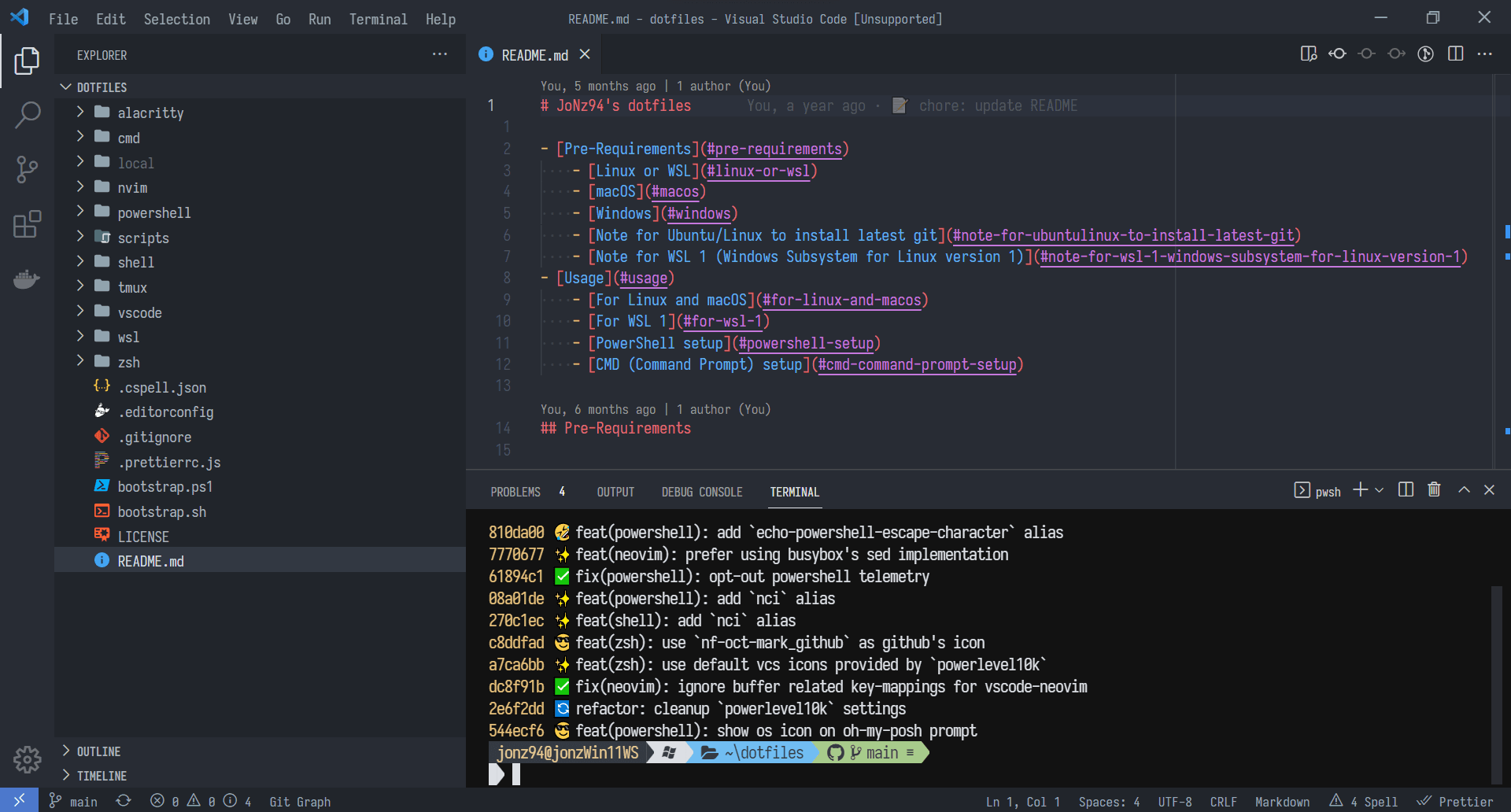
Task: Open the Terminal menu
Action: coord(378,19)
